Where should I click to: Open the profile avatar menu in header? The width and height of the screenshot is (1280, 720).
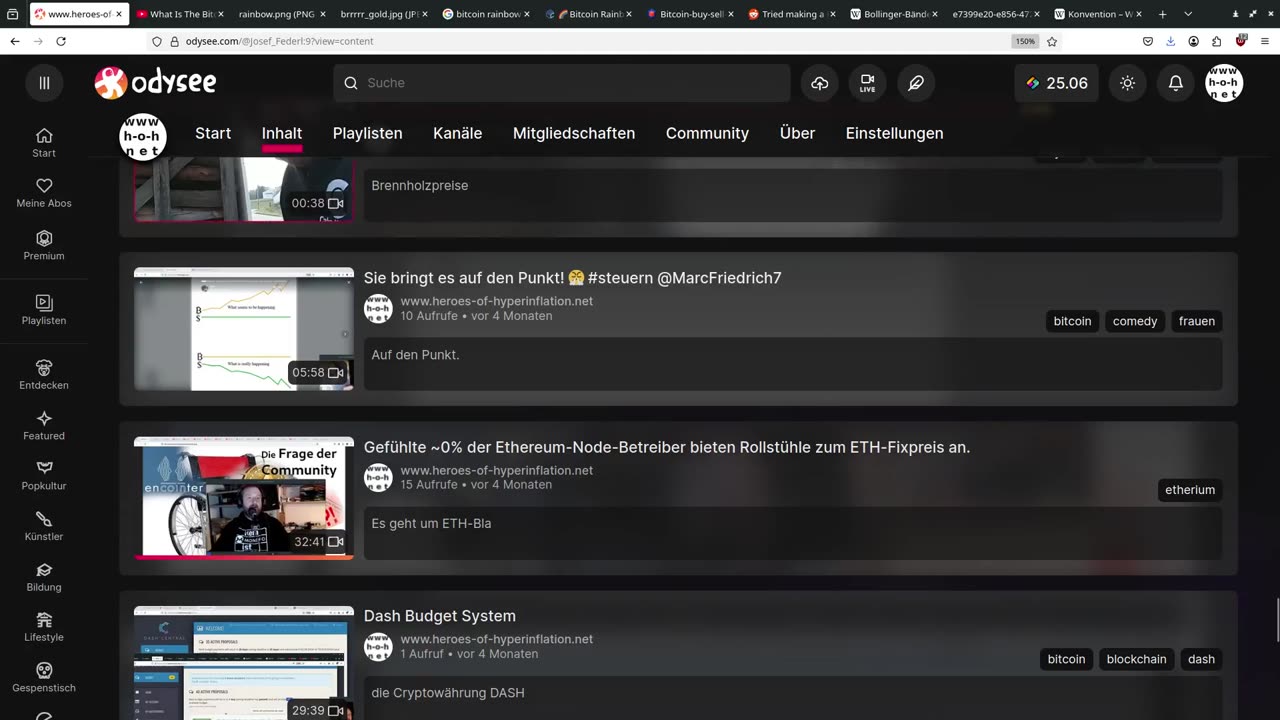tap(1224, 83)
